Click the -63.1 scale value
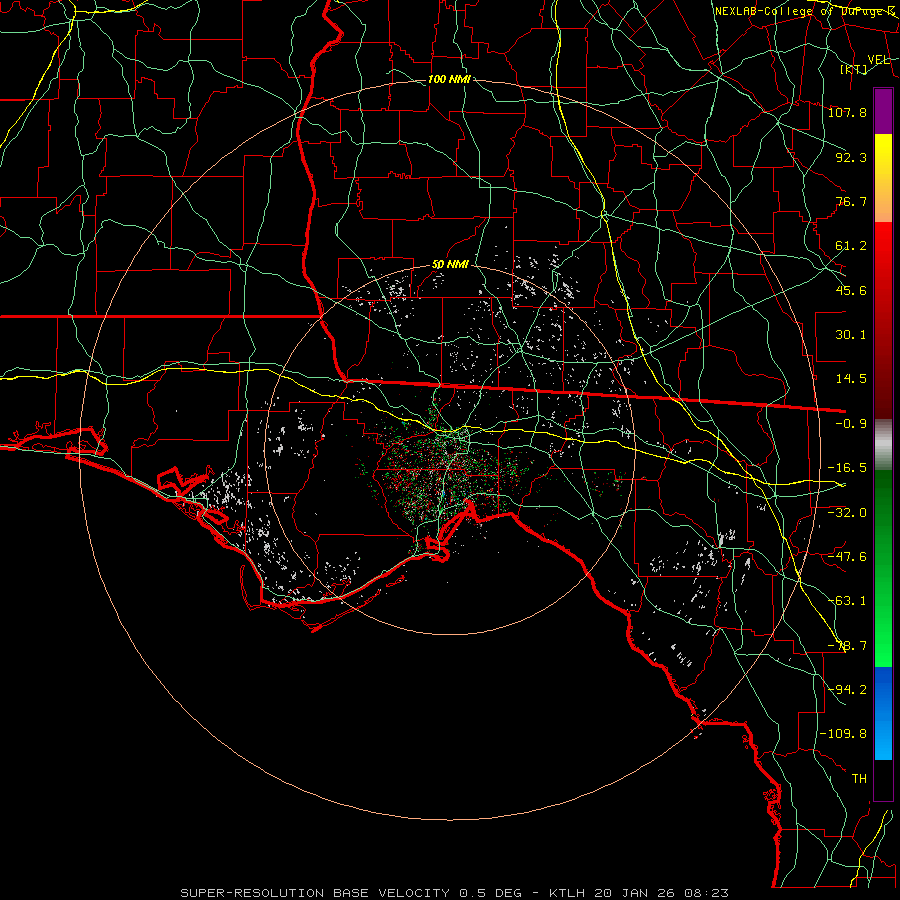Image resolution: width=900 pixels, height=900 pixels. 847,601
